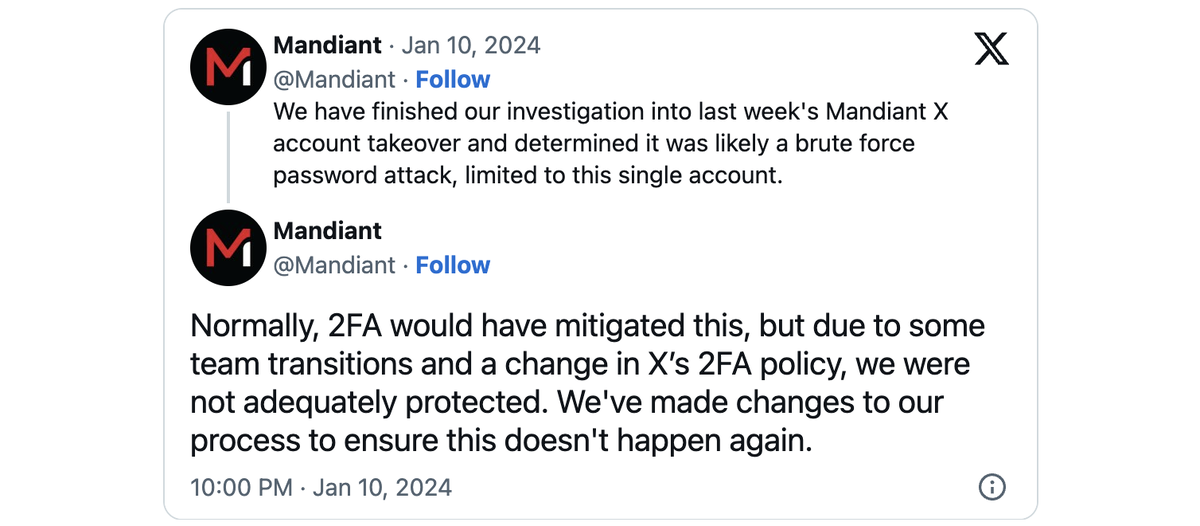This screenshot has height=526, width=1200.
Task: Follow Mandiant from the top tweet
Action: [453, 79]
